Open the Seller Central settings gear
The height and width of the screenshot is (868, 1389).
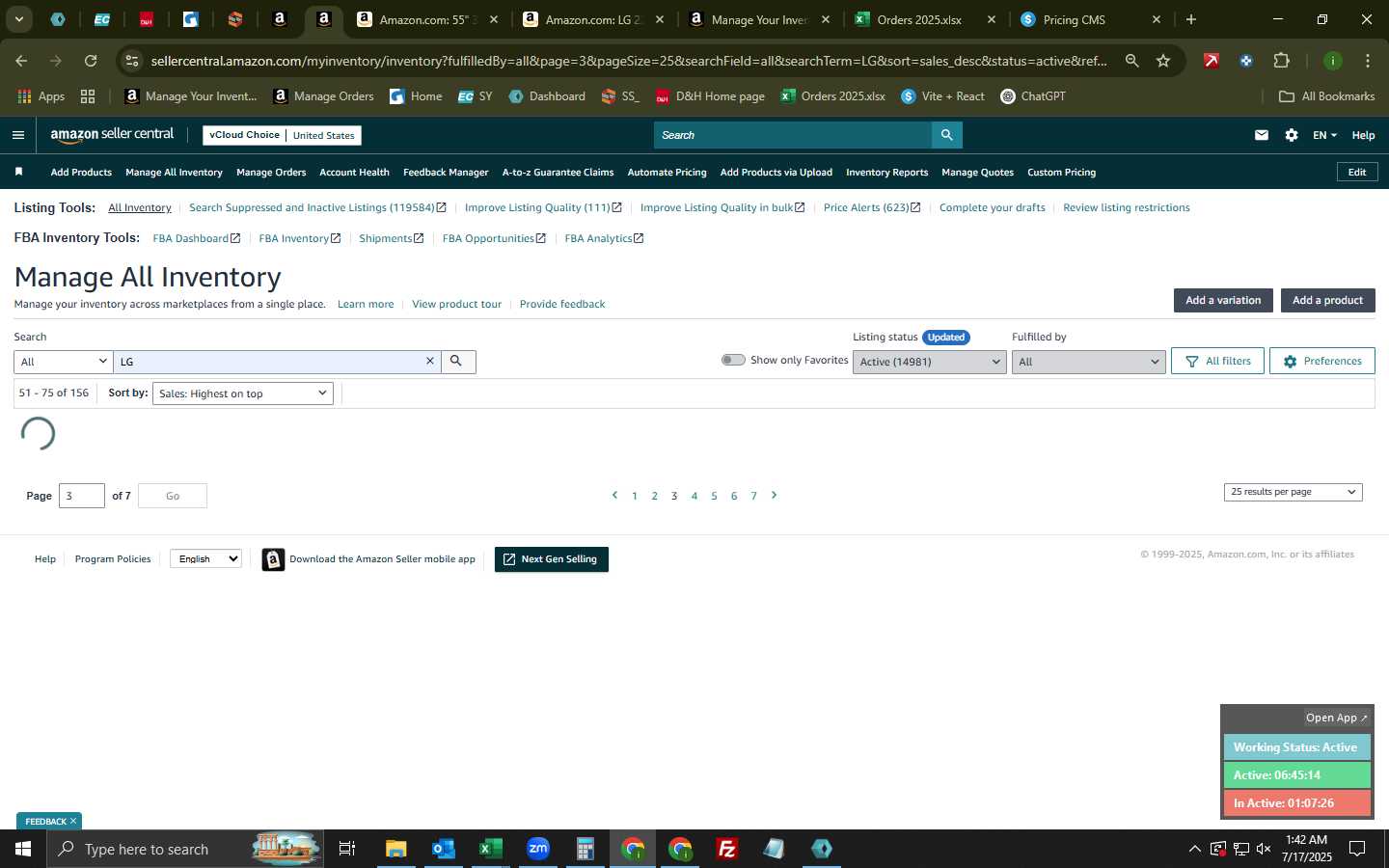(1292, 135)
